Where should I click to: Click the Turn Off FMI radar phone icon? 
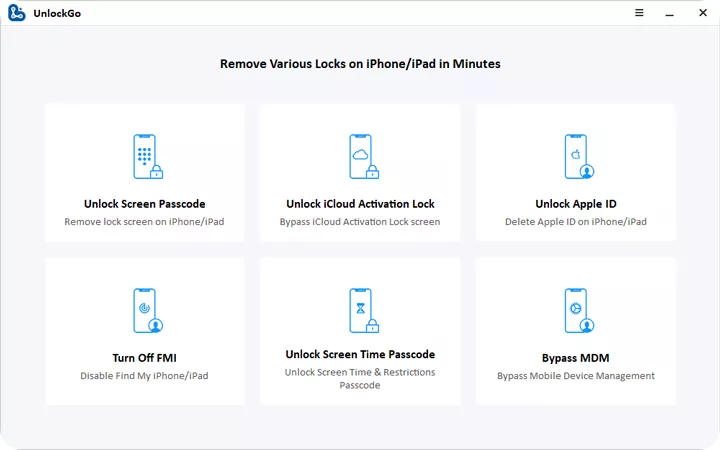148,311
